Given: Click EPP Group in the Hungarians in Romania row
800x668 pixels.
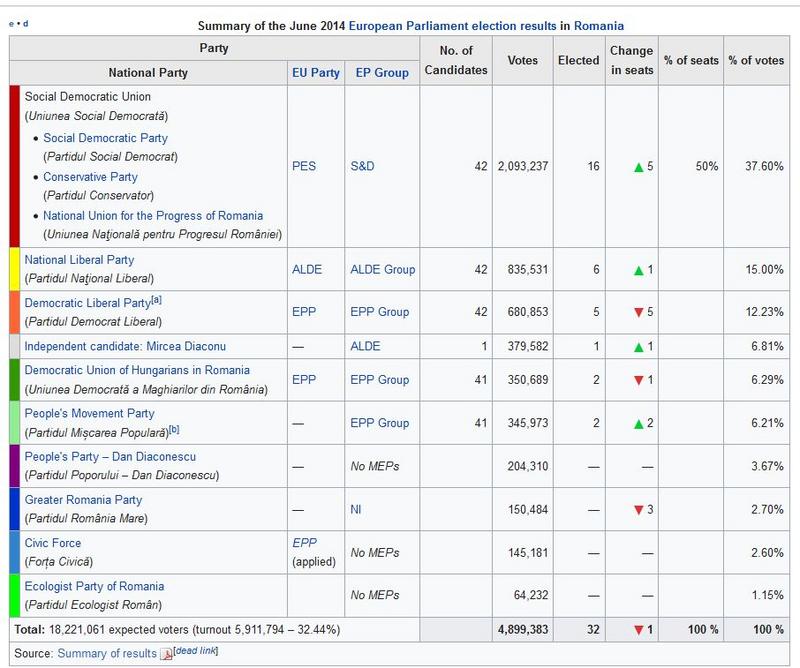Looking at the screenshot, I should click(x=380, y=380).
